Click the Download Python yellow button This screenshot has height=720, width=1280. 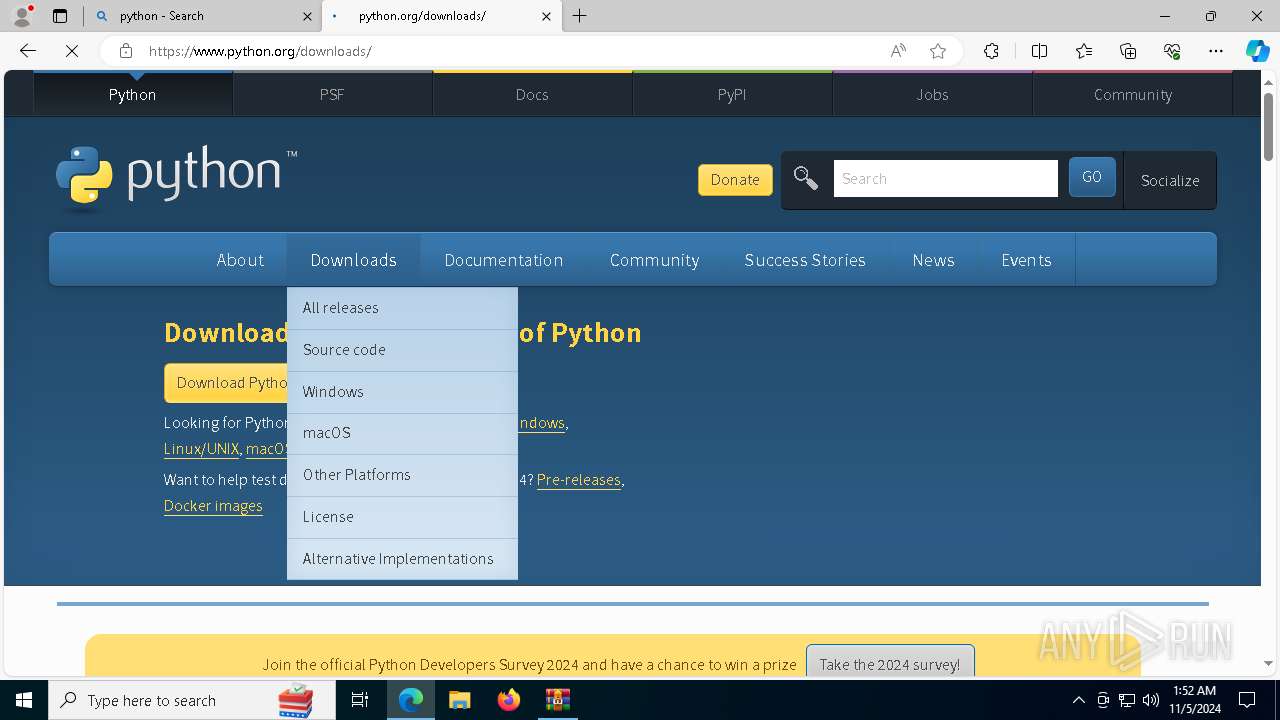226,383
